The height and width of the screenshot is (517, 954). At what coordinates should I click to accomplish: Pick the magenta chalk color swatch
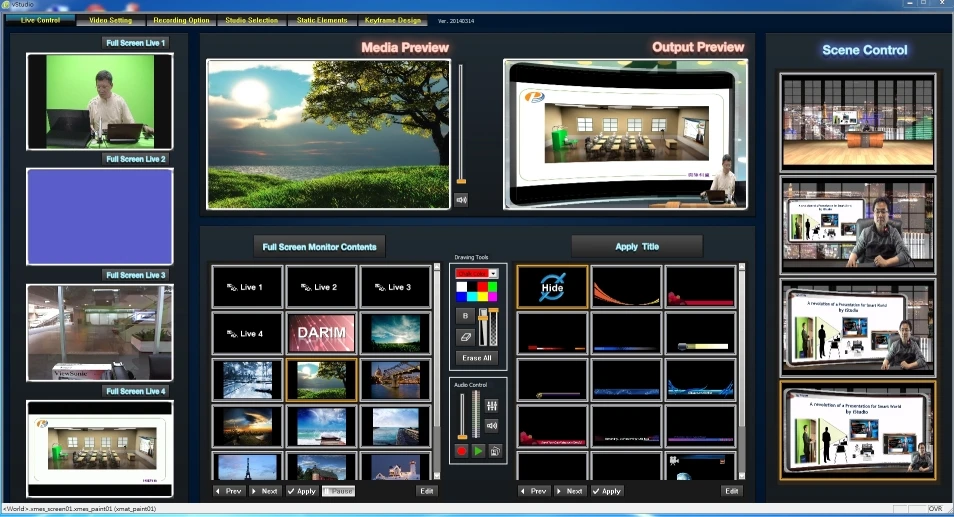point(492,296)
